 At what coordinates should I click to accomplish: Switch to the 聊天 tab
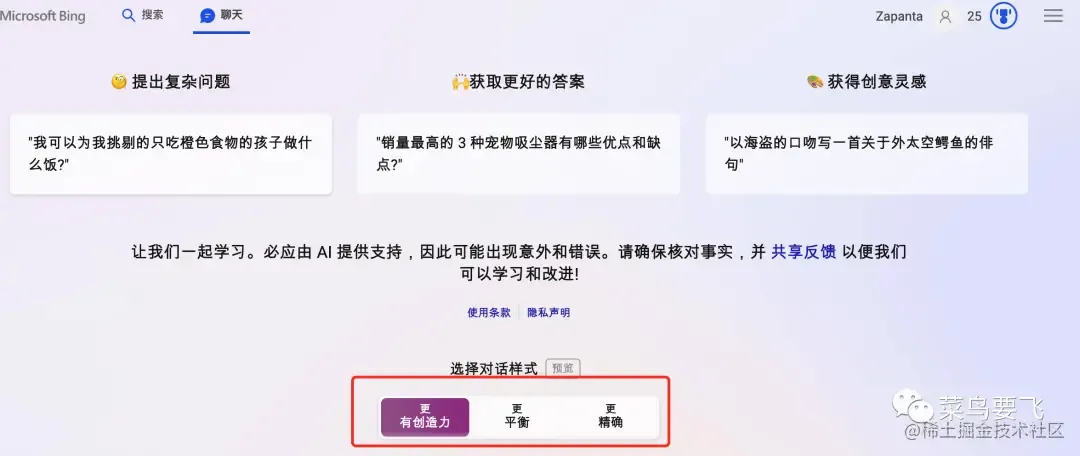point(222,15)
